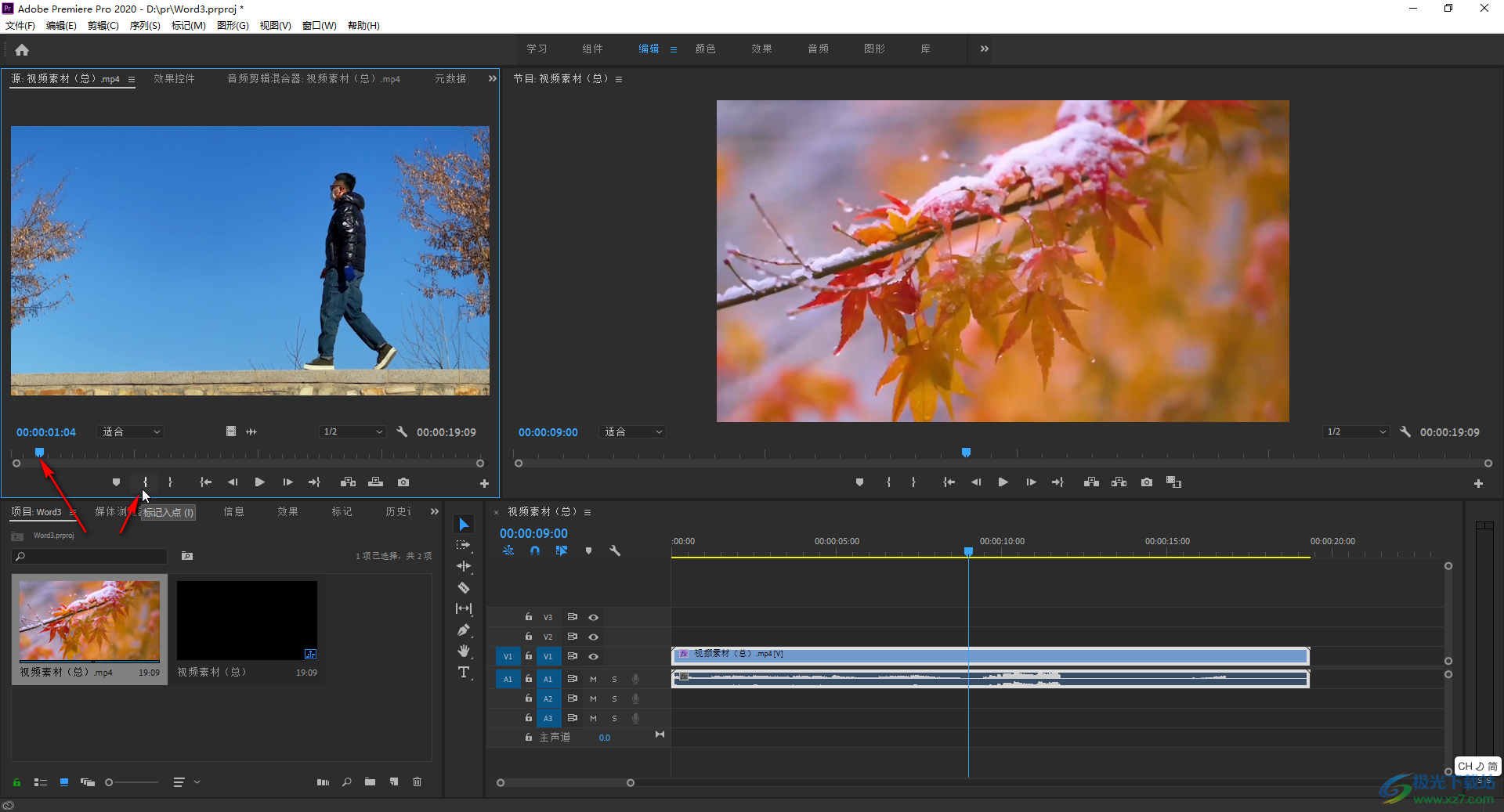Viewport: 1504px width, 812px height.
Task: Open the 序列(S) menu
Action: [145, 25]
